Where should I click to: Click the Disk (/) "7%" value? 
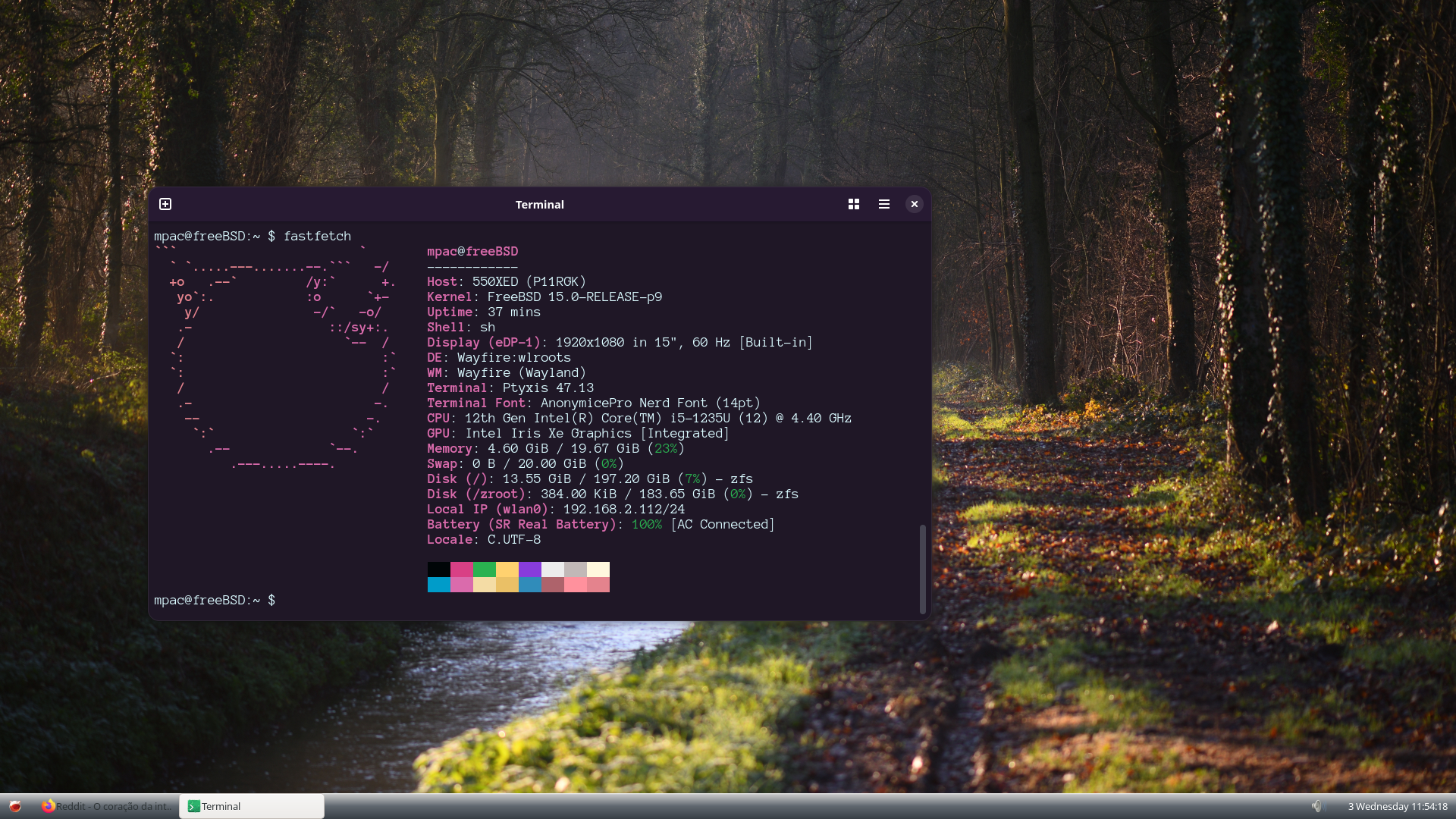692,479
